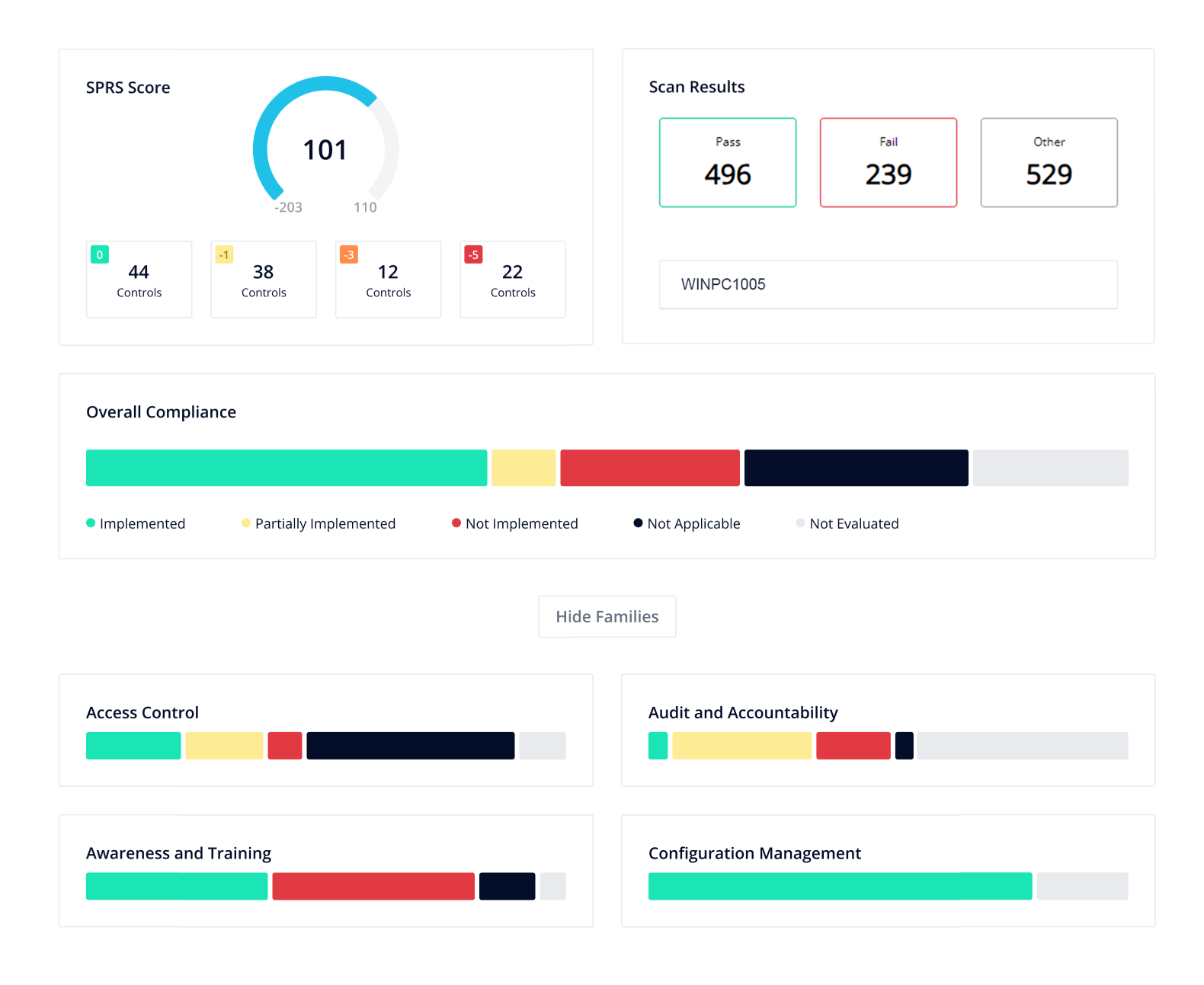Click the Audit and Accountability family title
1204x985 pixels.
(x=743, y=712)
